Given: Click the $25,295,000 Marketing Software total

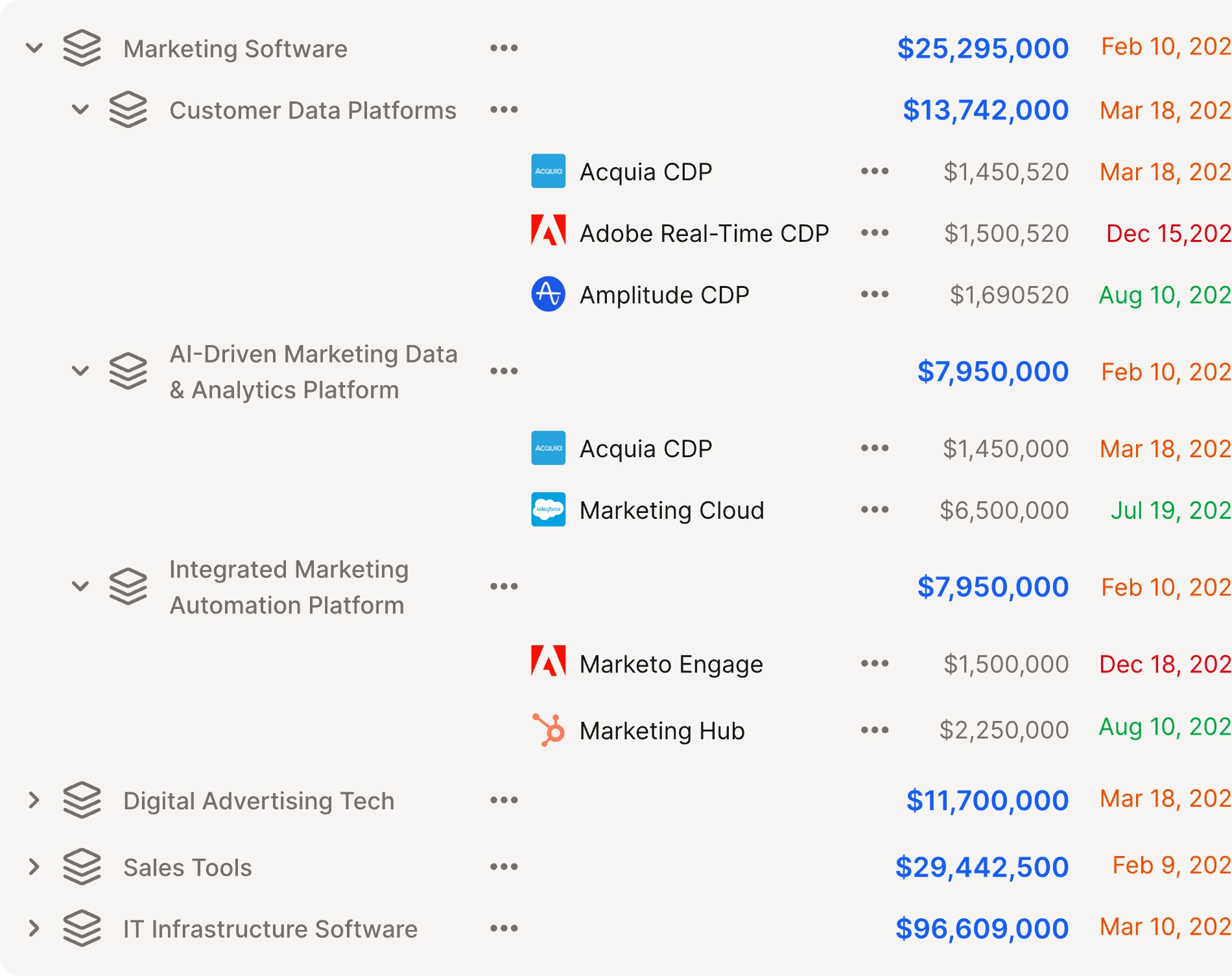Looking at the screenshot, I should (x=982, y=48).
